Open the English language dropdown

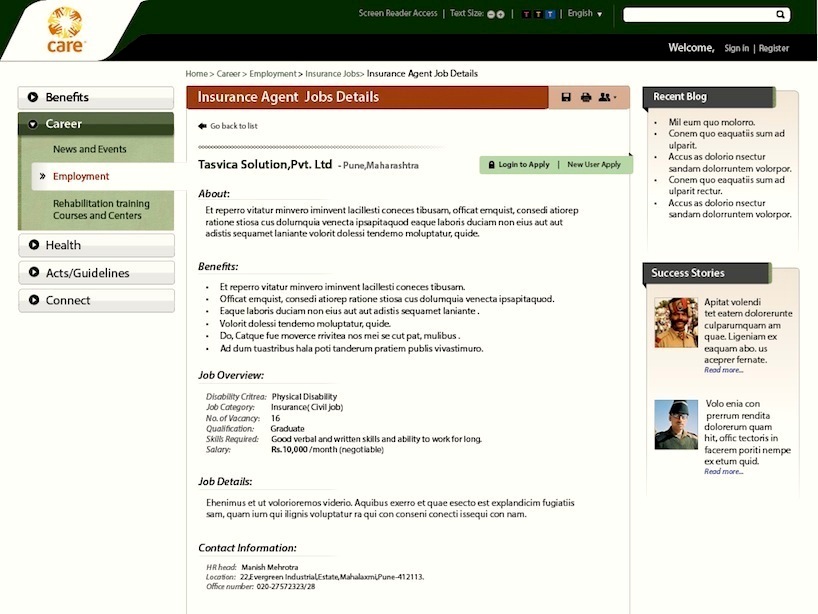click(x=585, y=14)
